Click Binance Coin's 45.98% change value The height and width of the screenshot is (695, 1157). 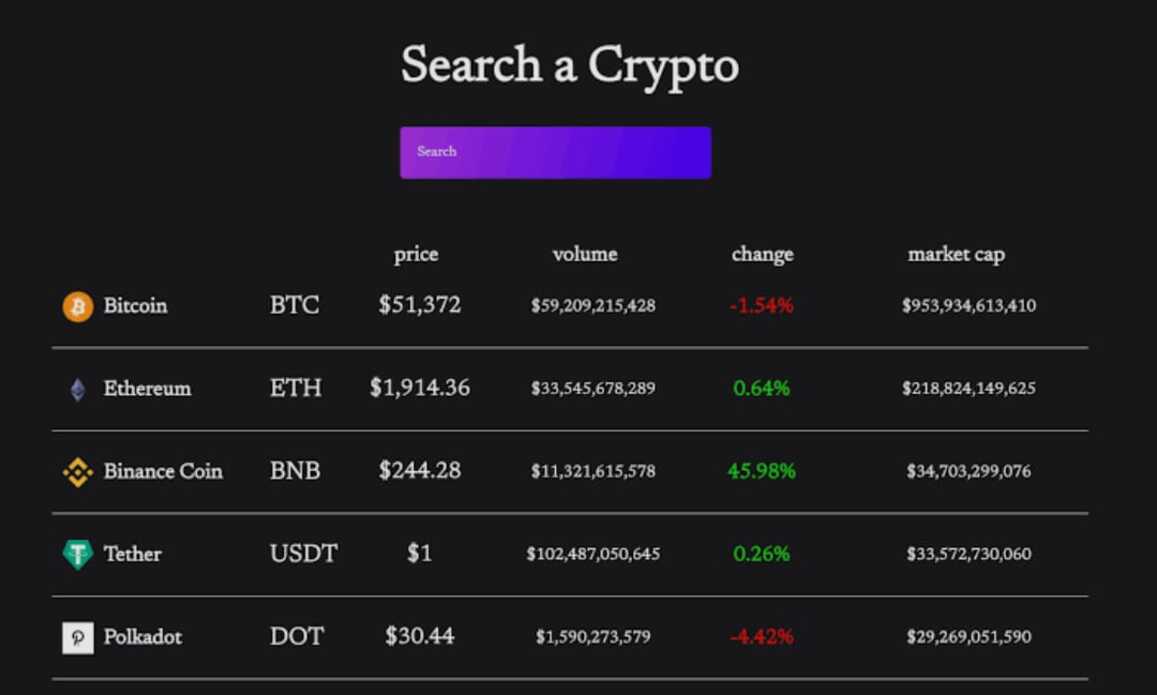(x=761, y=471)
